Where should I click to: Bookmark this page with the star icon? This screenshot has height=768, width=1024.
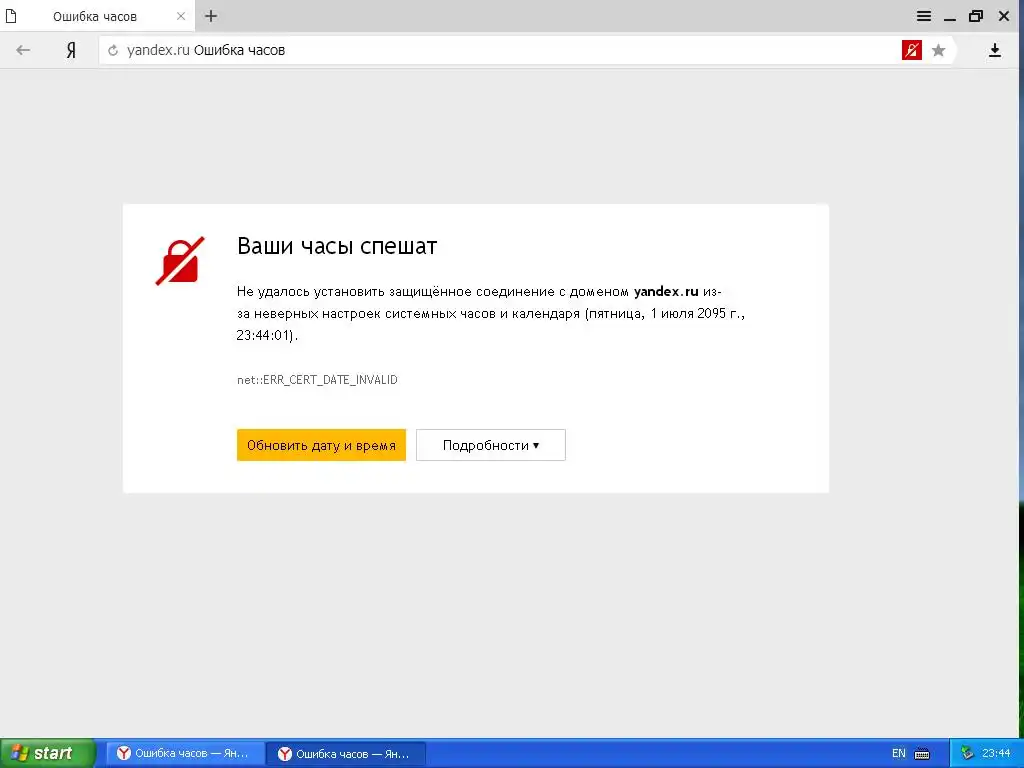coord(938,50)
